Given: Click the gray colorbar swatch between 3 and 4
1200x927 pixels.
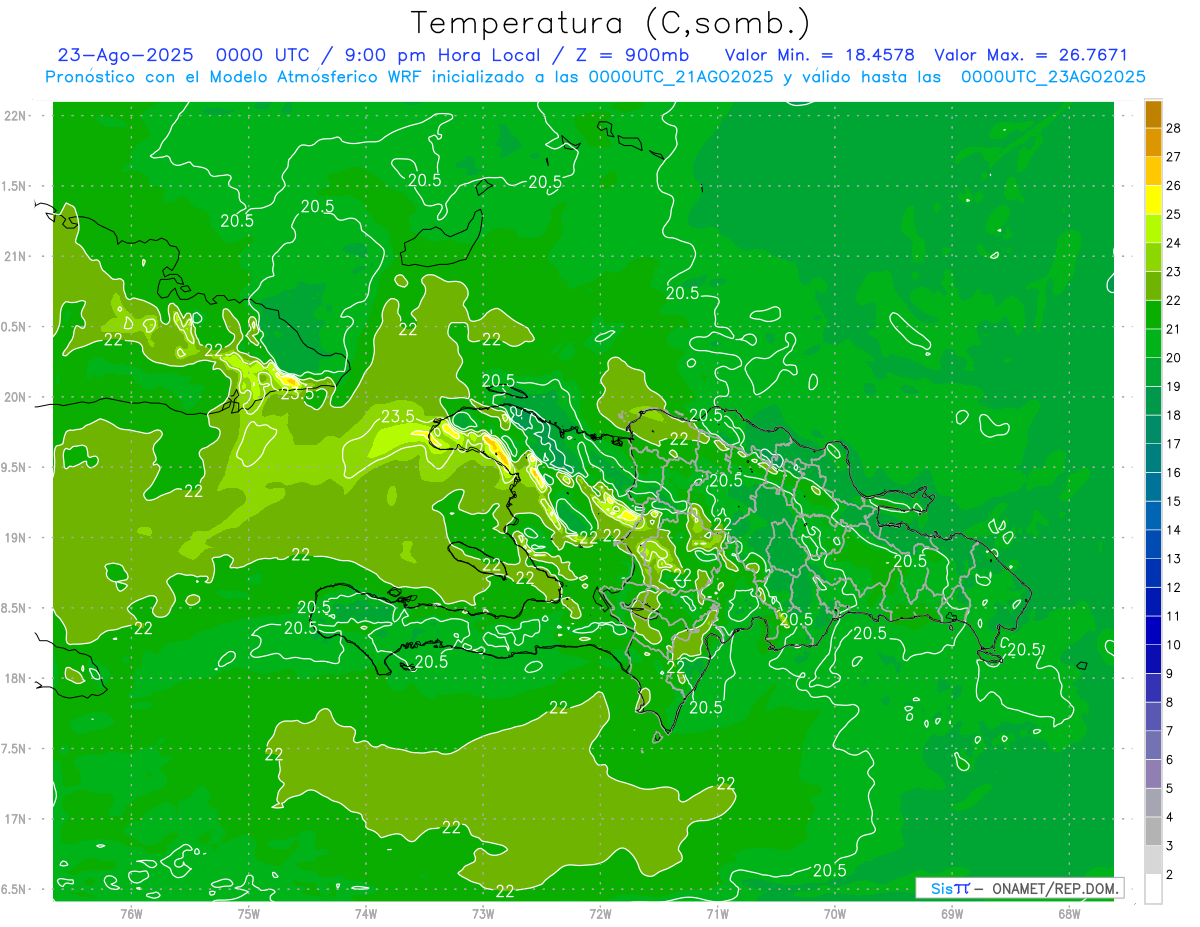Looking at the screenshot, I should point(1153,831).
